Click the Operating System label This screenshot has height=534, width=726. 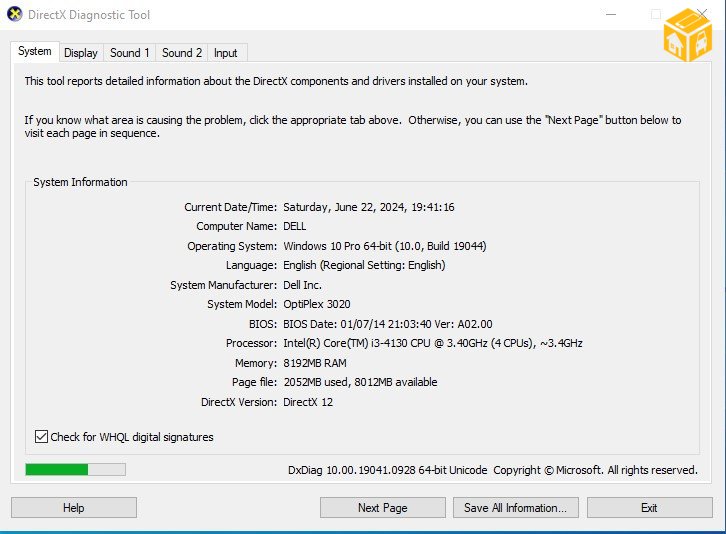click(232, 246)
